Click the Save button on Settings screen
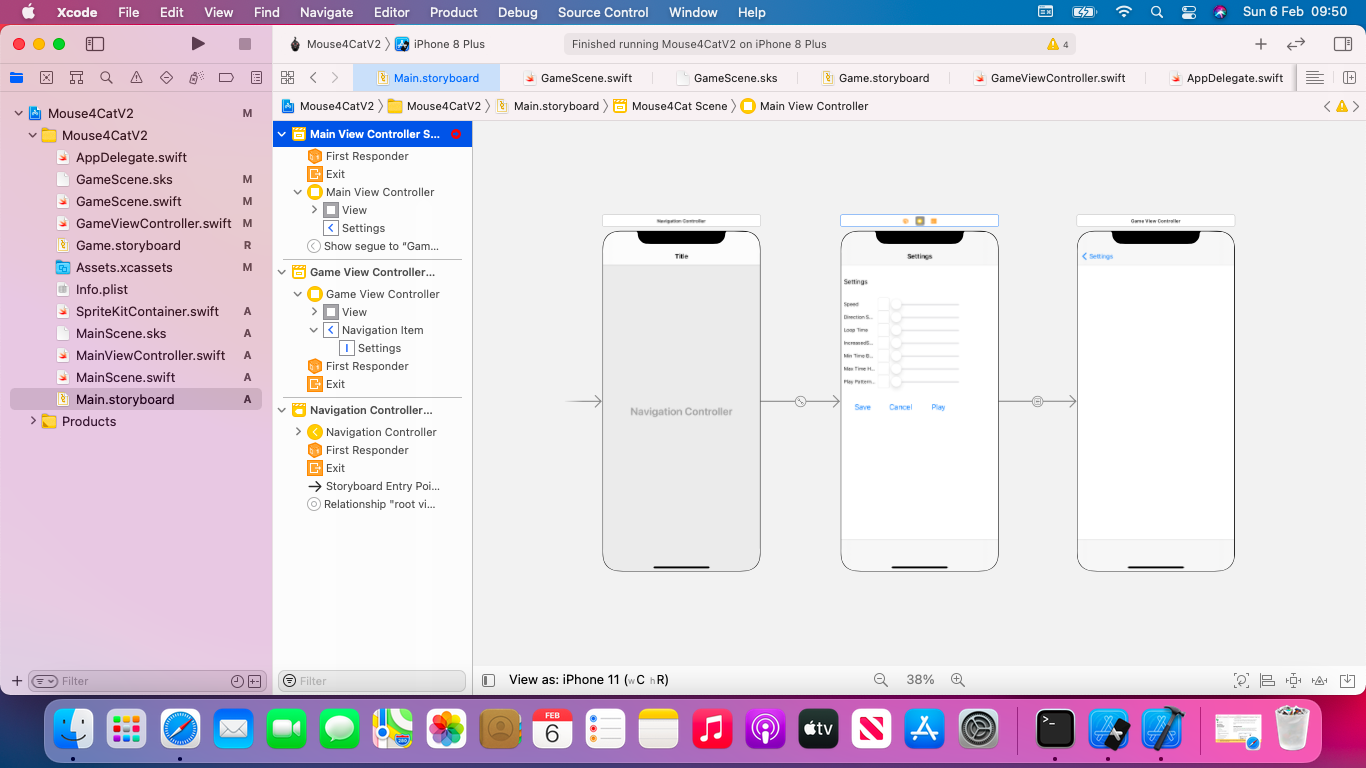 click(x=862, y=407)
